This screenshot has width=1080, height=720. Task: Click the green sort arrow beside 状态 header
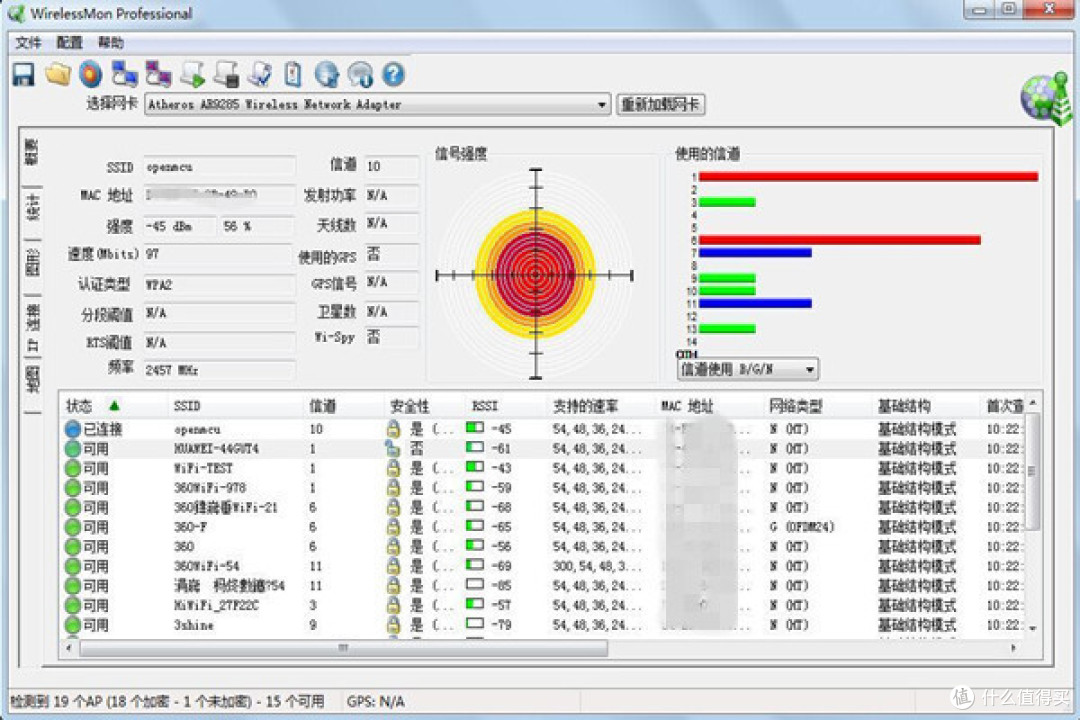click(x=114, y=405)
